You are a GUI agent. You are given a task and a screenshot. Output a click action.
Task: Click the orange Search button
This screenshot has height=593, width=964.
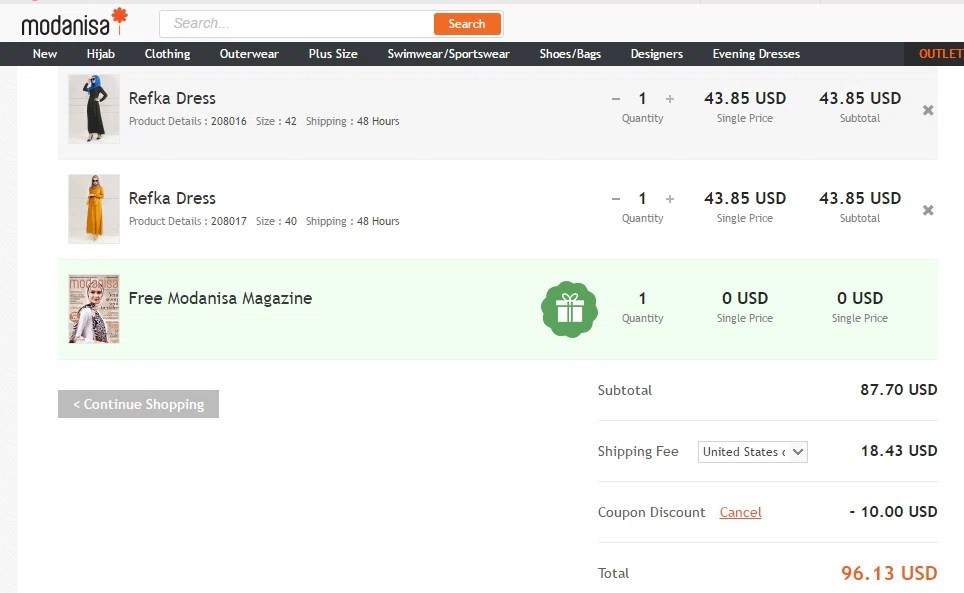[x=467, y=23]
